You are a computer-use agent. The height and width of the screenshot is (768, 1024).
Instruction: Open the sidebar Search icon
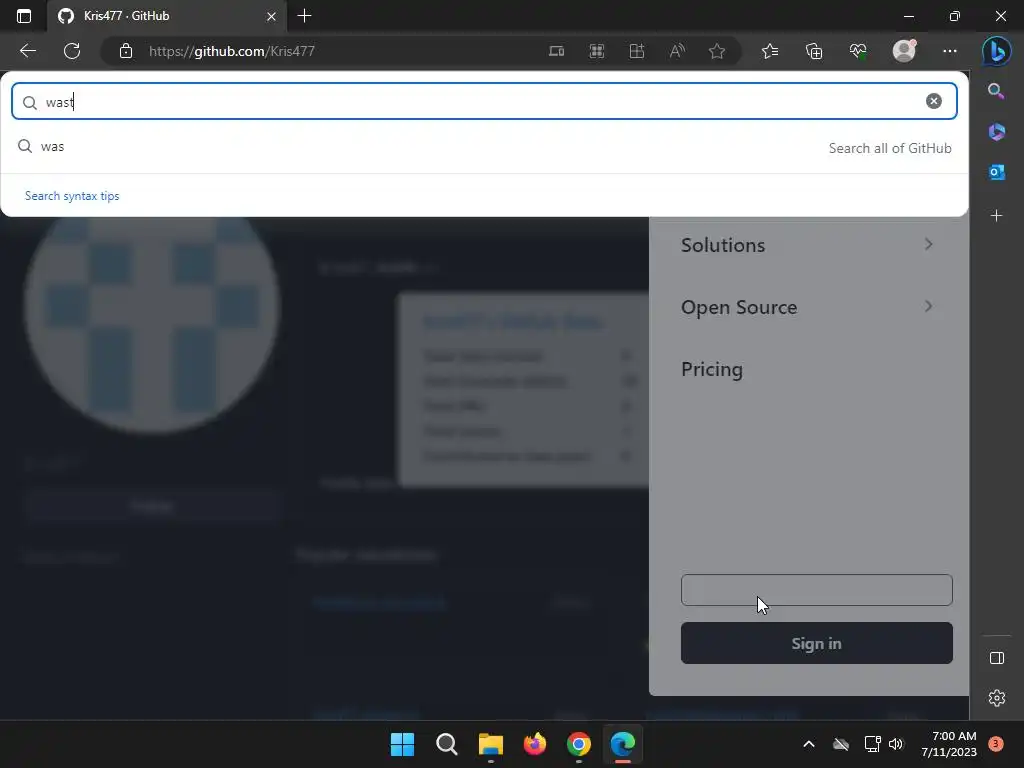coord(996,91)
